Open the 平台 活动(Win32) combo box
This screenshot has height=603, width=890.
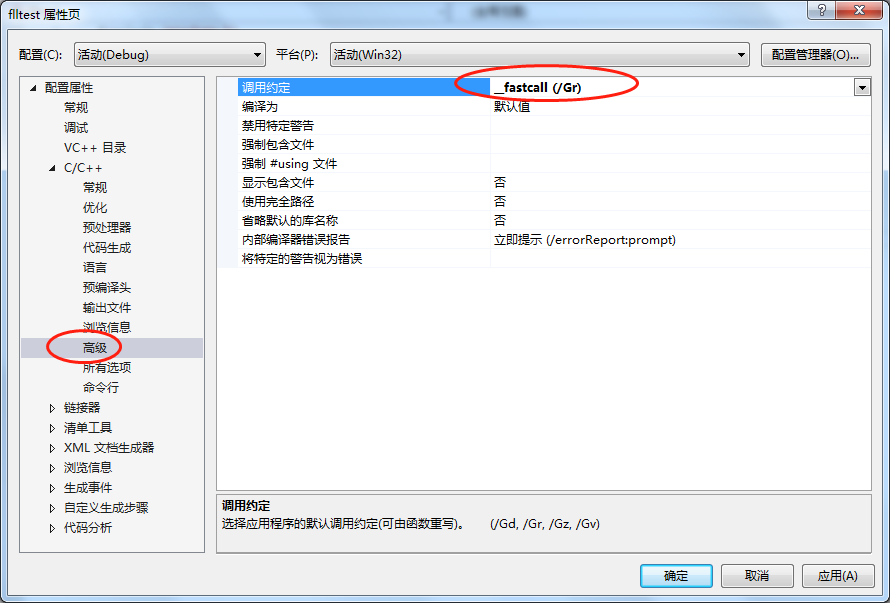(540, 55)
